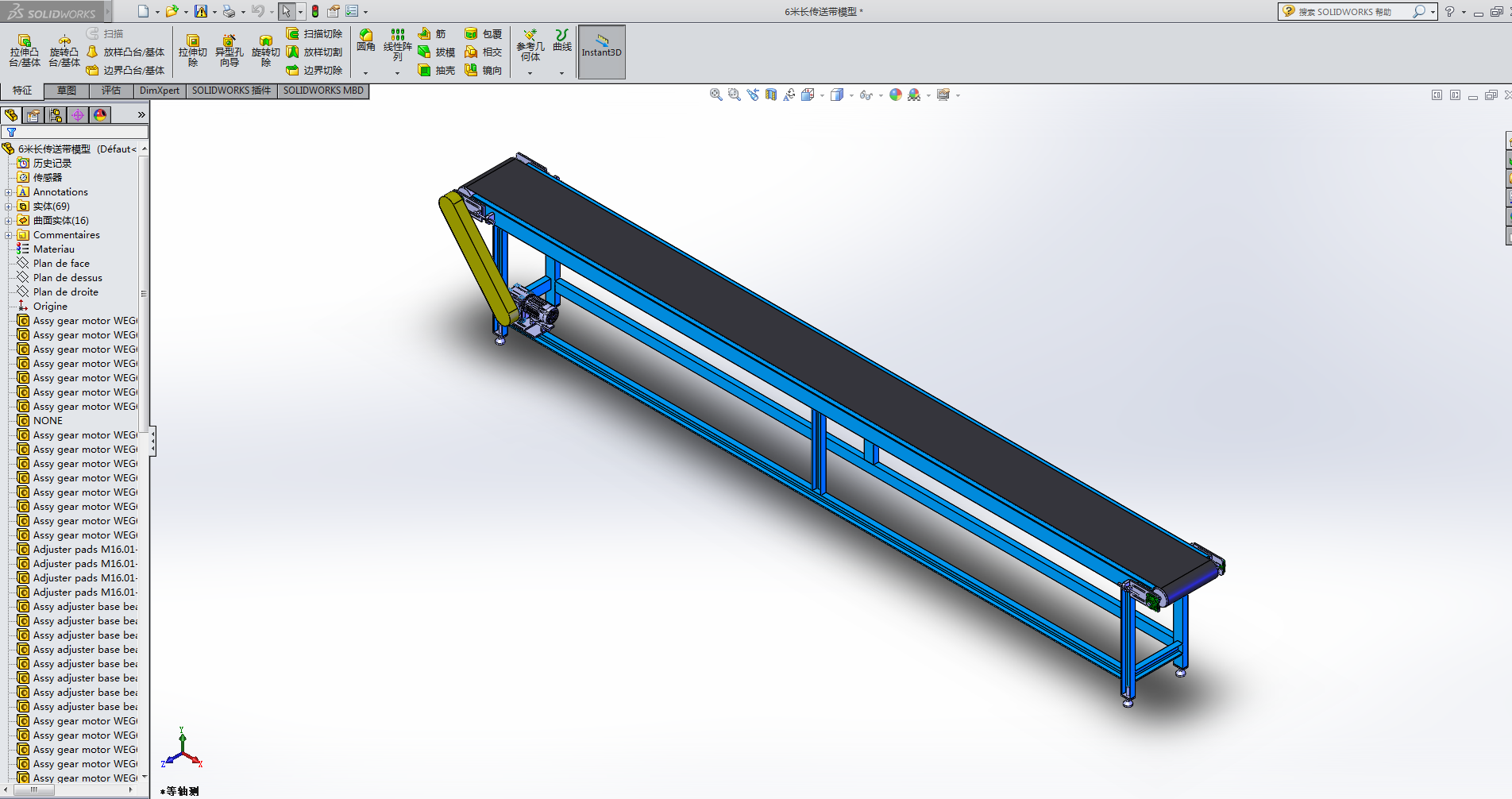Click 边界切除 boundary cut button
This screenshot has height=799, width=1512.
pos(314,70)
